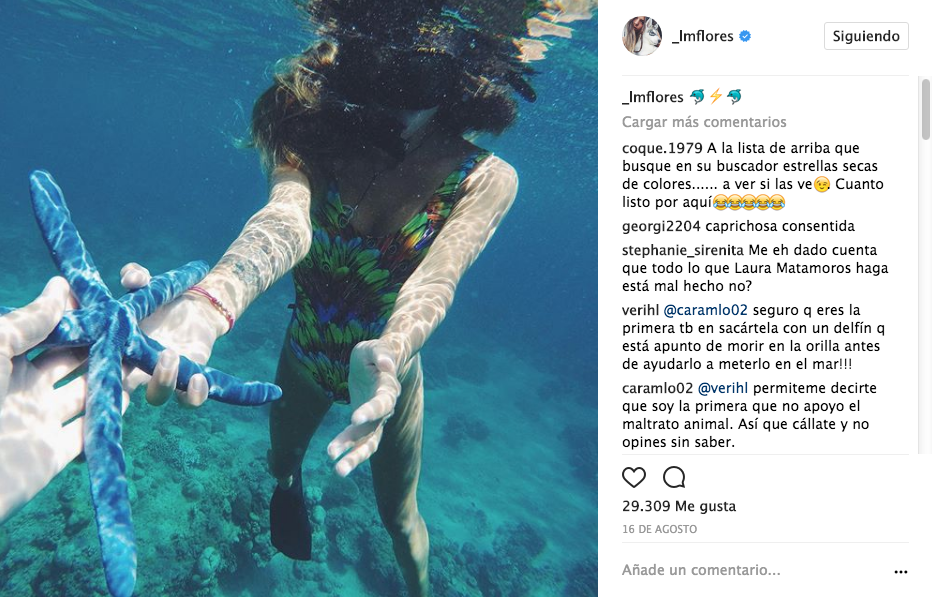Click the @caramlo02 mention
The height and width of the screenshot is (597, 932).
706,310
